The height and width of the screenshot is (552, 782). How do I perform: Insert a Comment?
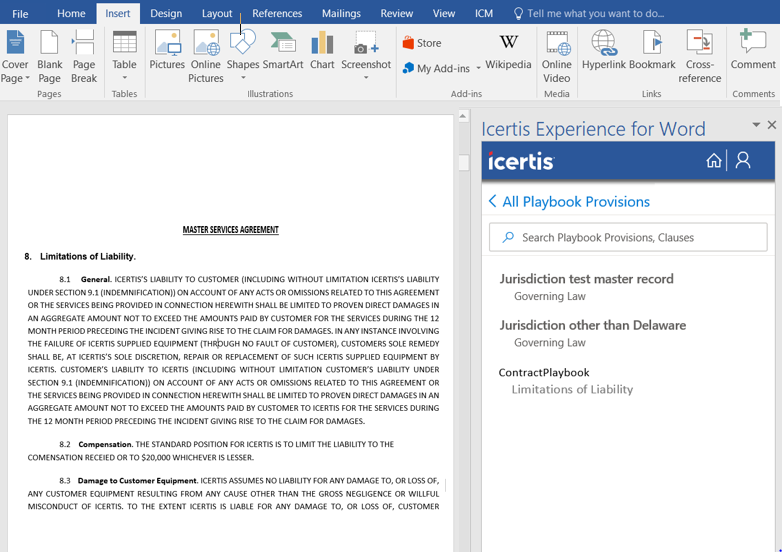pyautogui.click(x=752, y=51)
